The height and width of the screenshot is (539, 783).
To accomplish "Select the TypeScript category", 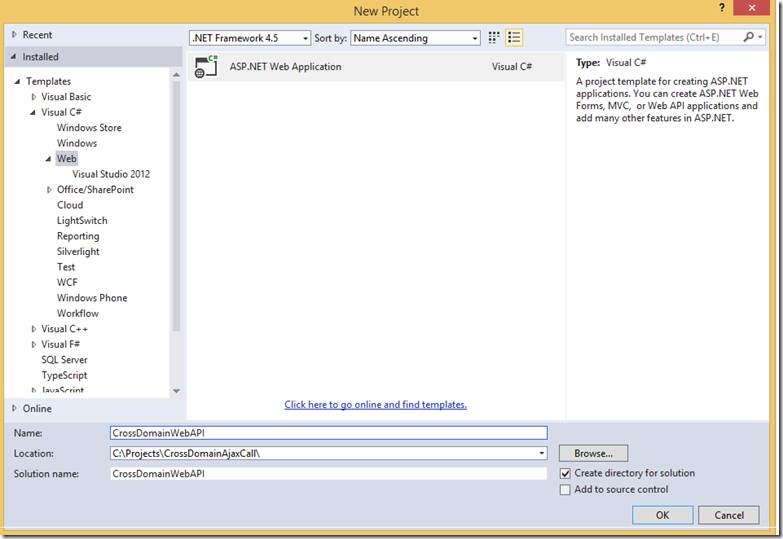I will (x=64, y=375).
